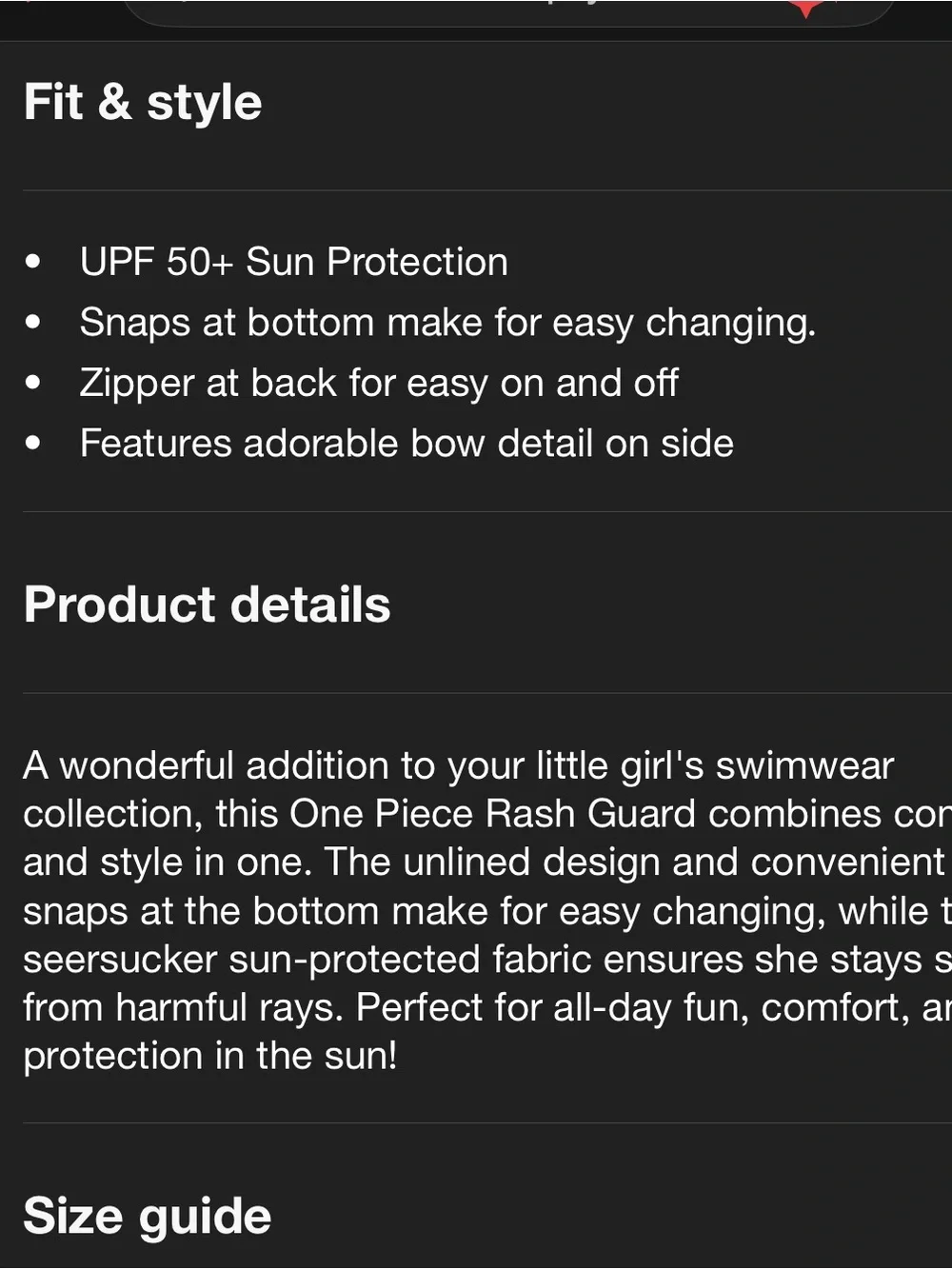Tap the product description's first line
Screen dimensions: 952x1269
point(459,765)
